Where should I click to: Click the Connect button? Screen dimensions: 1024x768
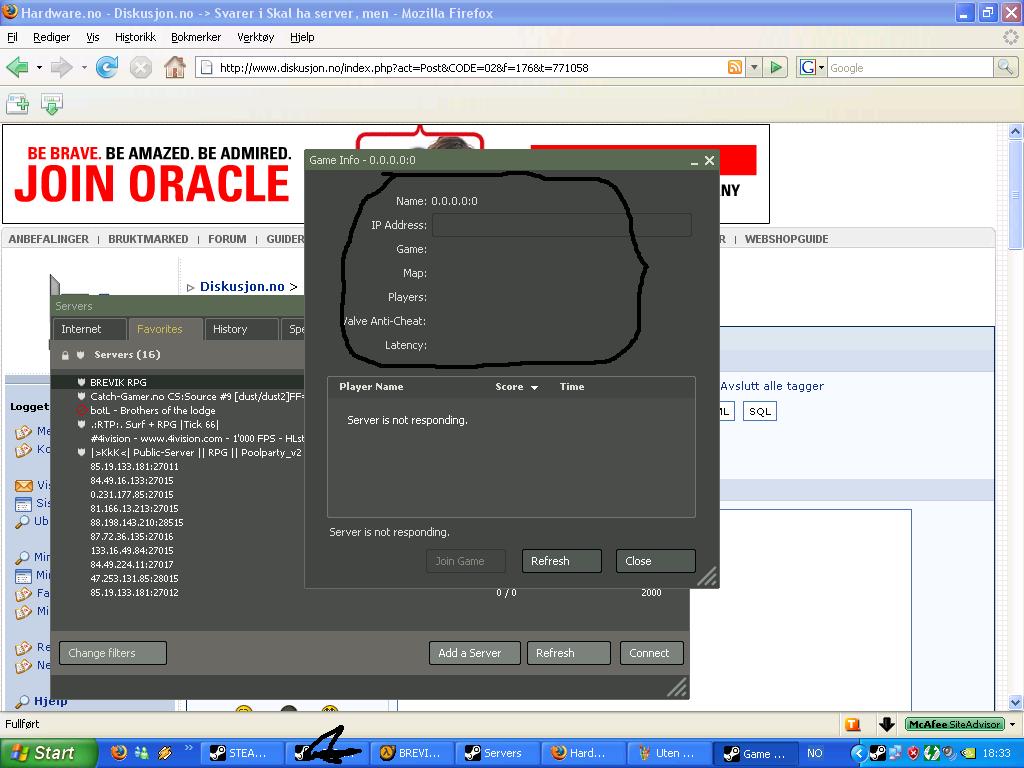coord(652,653)
